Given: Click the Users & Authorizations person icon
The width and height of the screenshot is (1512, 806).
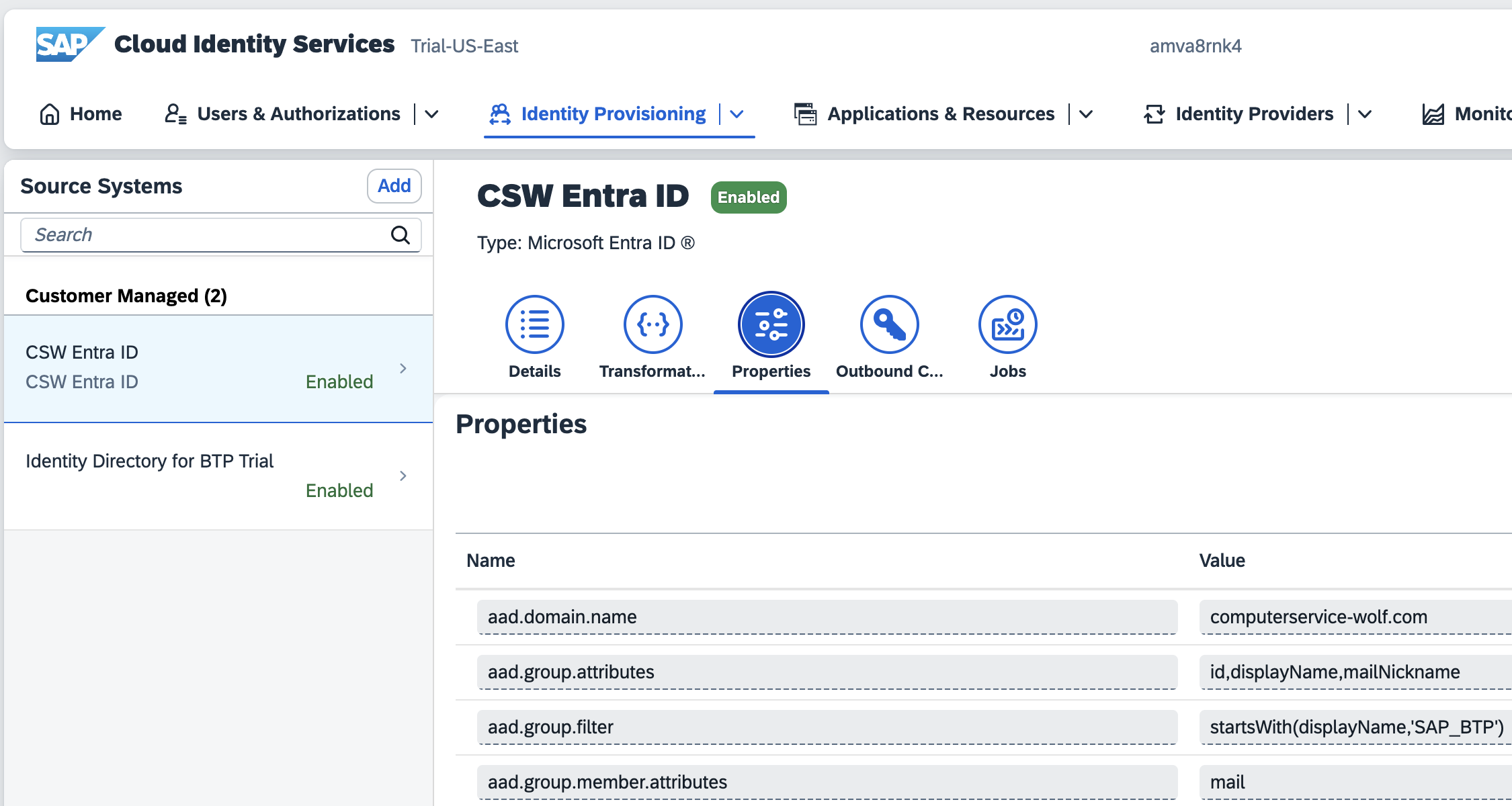Looking at the screenshot, I should (175, 114).
